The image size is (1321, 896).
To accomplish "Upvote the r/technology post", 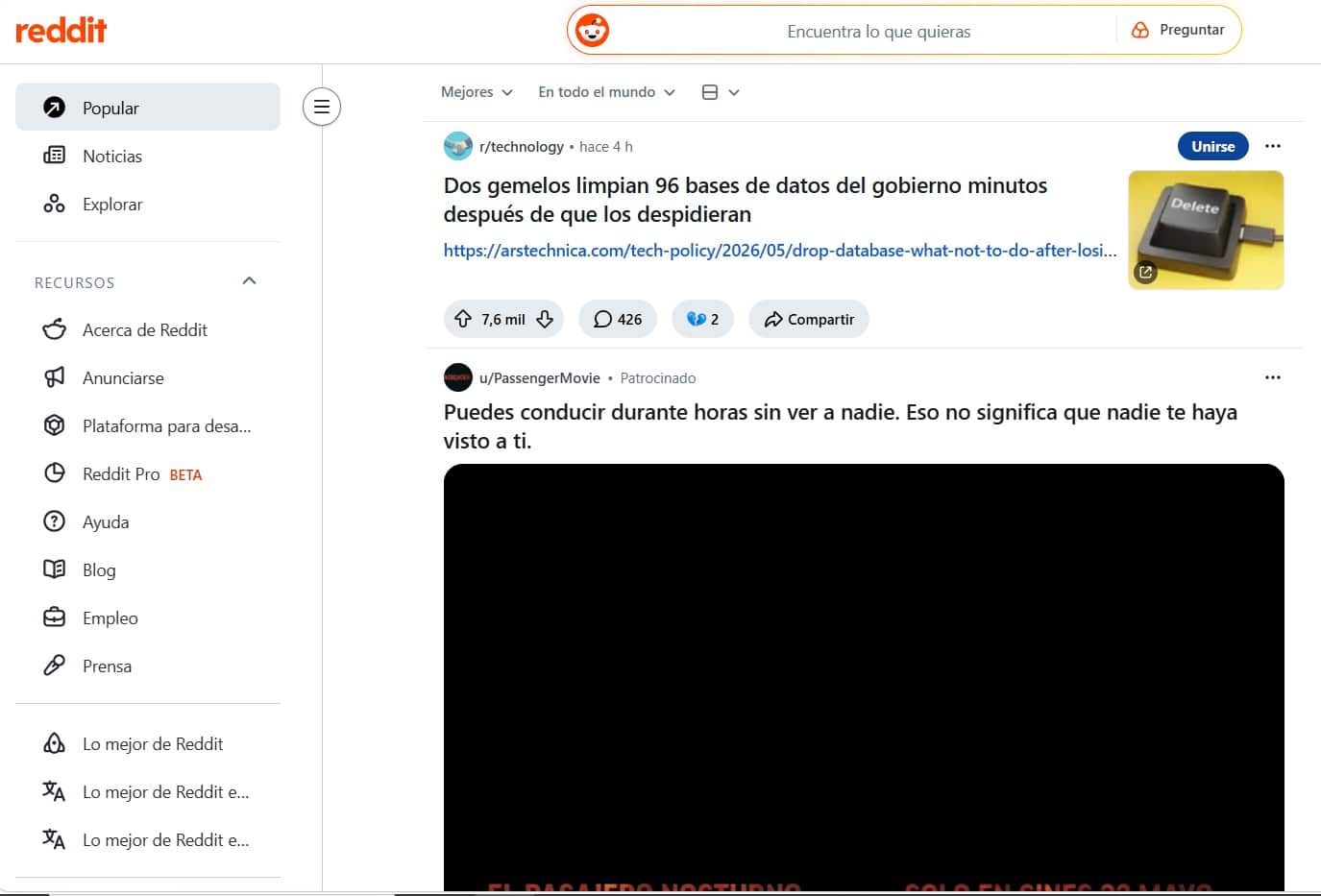I will pyautogui.click(x=463, y=319).
